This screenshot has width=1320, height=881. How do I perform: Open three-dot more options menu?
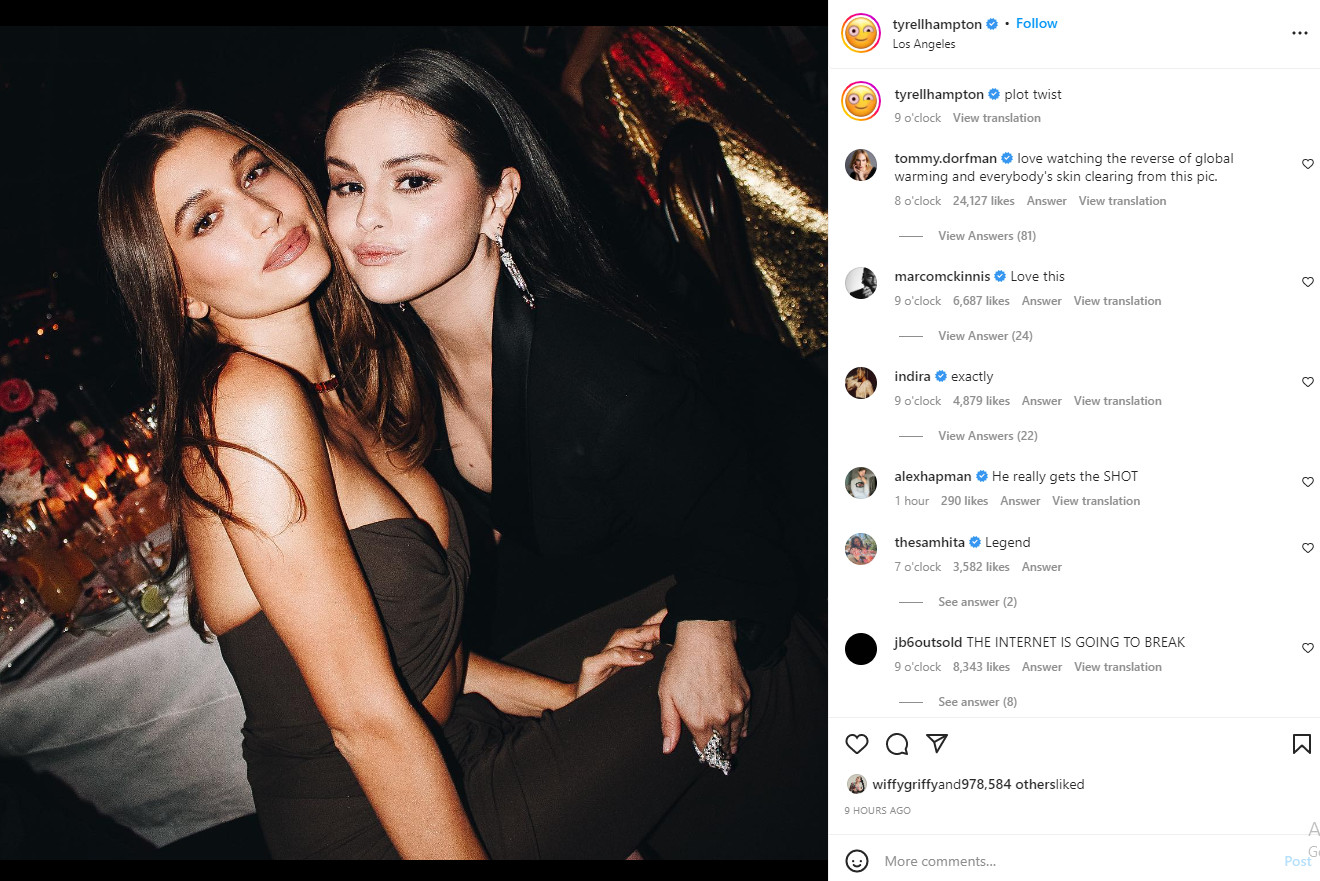(x=1300, y=33)
